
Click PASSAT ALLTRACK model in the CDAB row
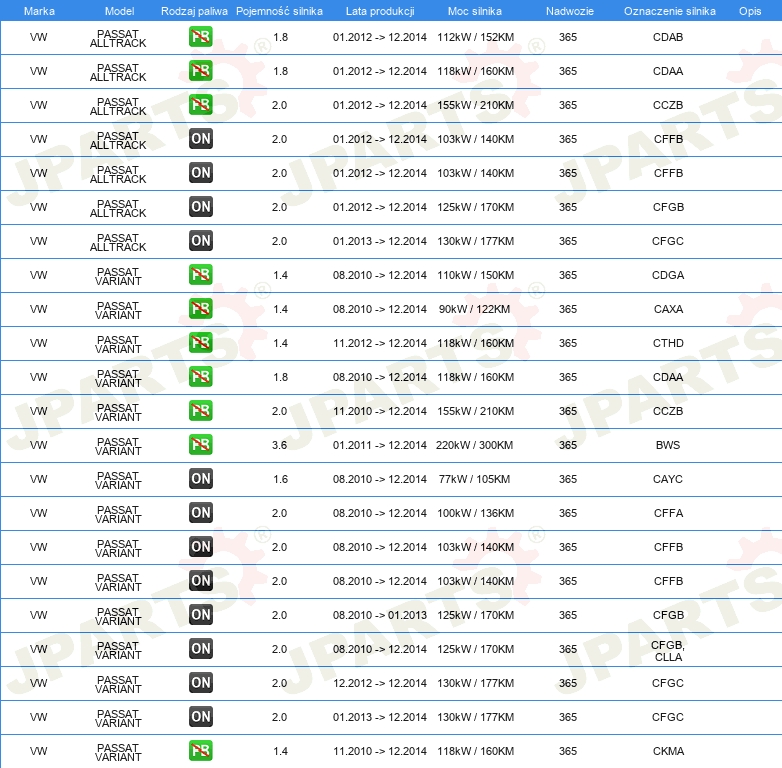118,38
